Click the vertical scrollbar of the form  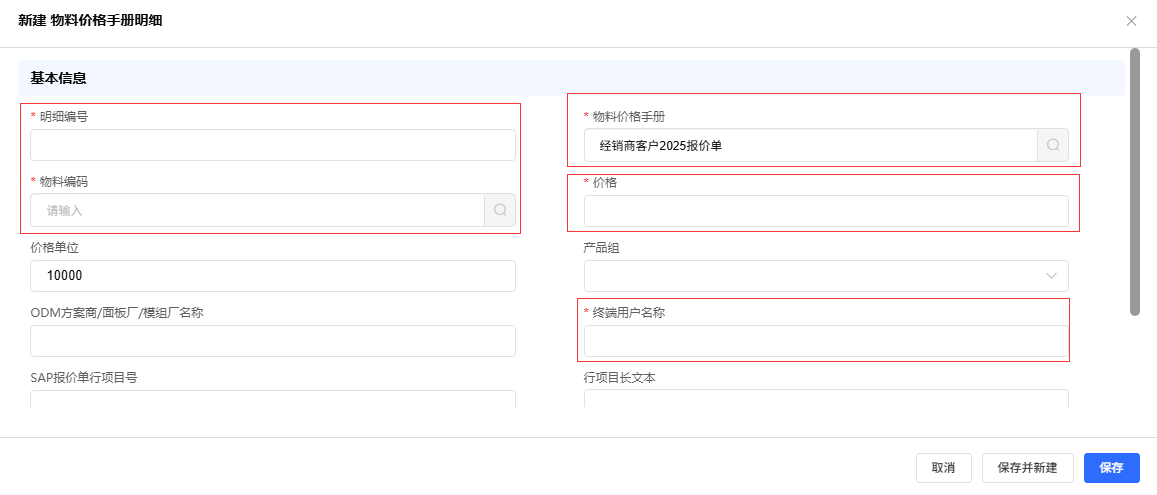1134,181
